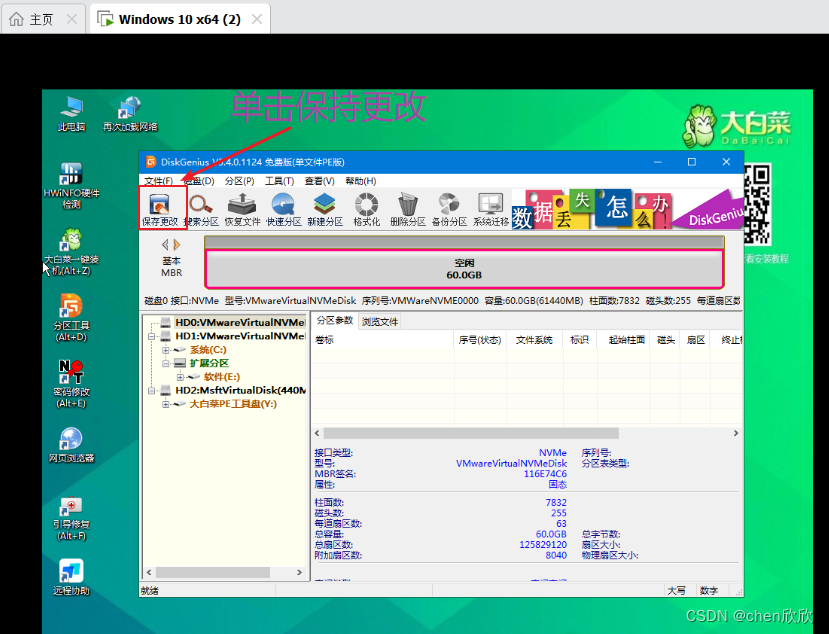Close the Windows 10 x64 (2) tab
Viewport: 829px width, 634px height.
pyautogui.click(x=257, y=20)
